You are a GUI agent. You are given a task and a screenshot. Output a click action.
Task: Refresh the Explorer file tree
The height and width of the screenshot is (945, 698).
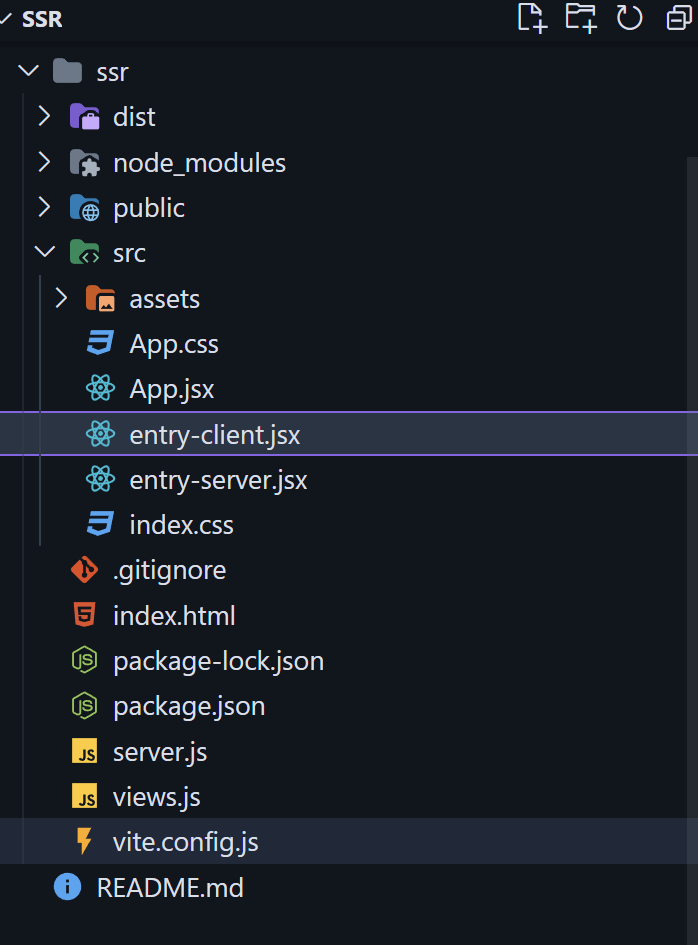coord(629,18)
